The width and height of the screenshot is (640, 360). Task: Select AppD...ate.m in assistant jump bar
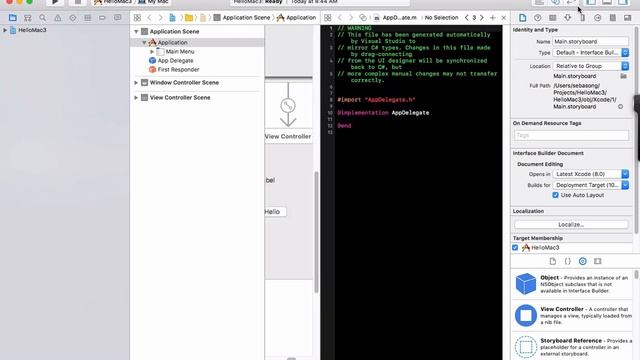point(396,18)
